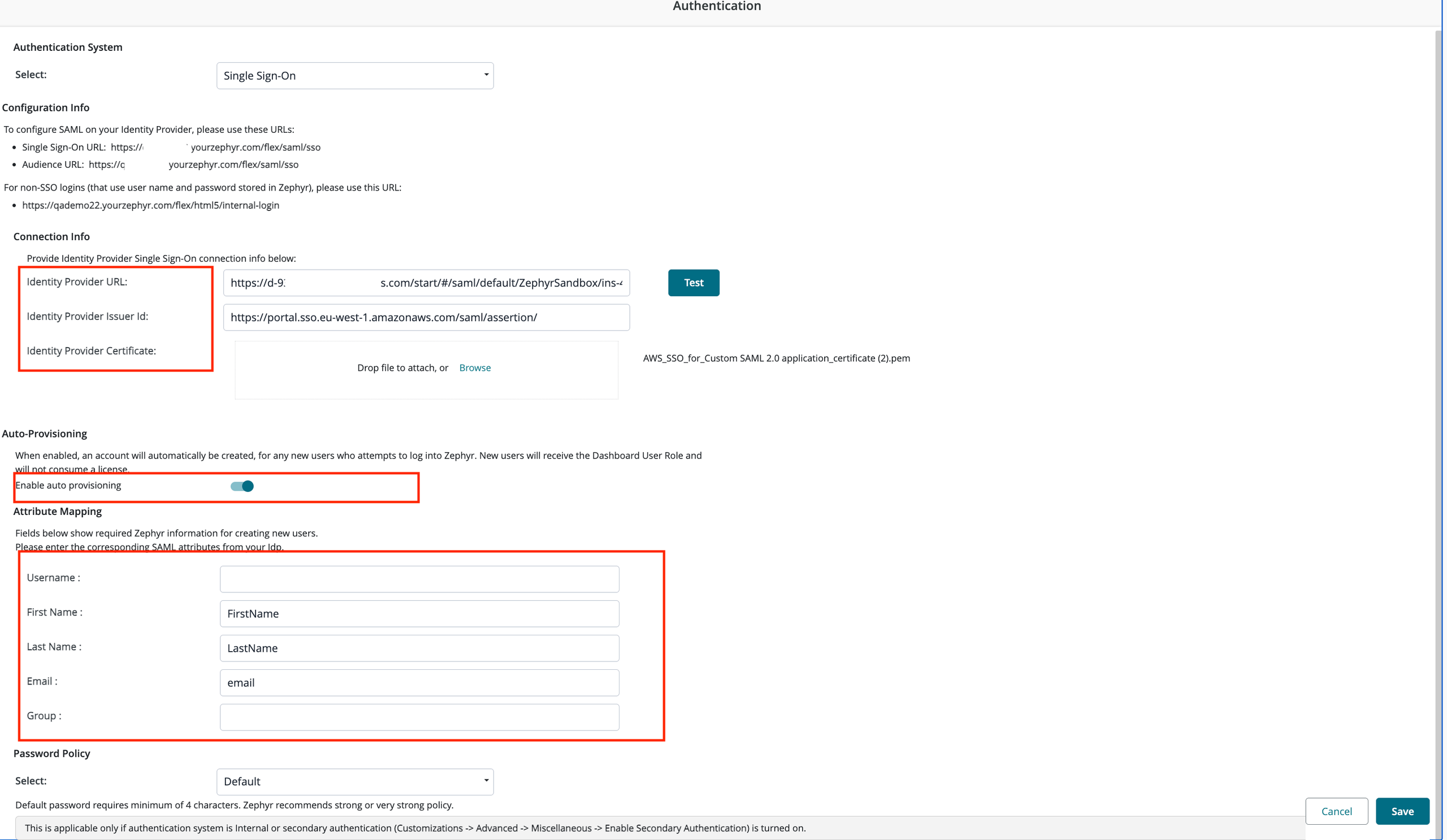Click the Identity Provider Issuer Id field
This screenshot has height=840, width=1447.
tap(426, 318)
